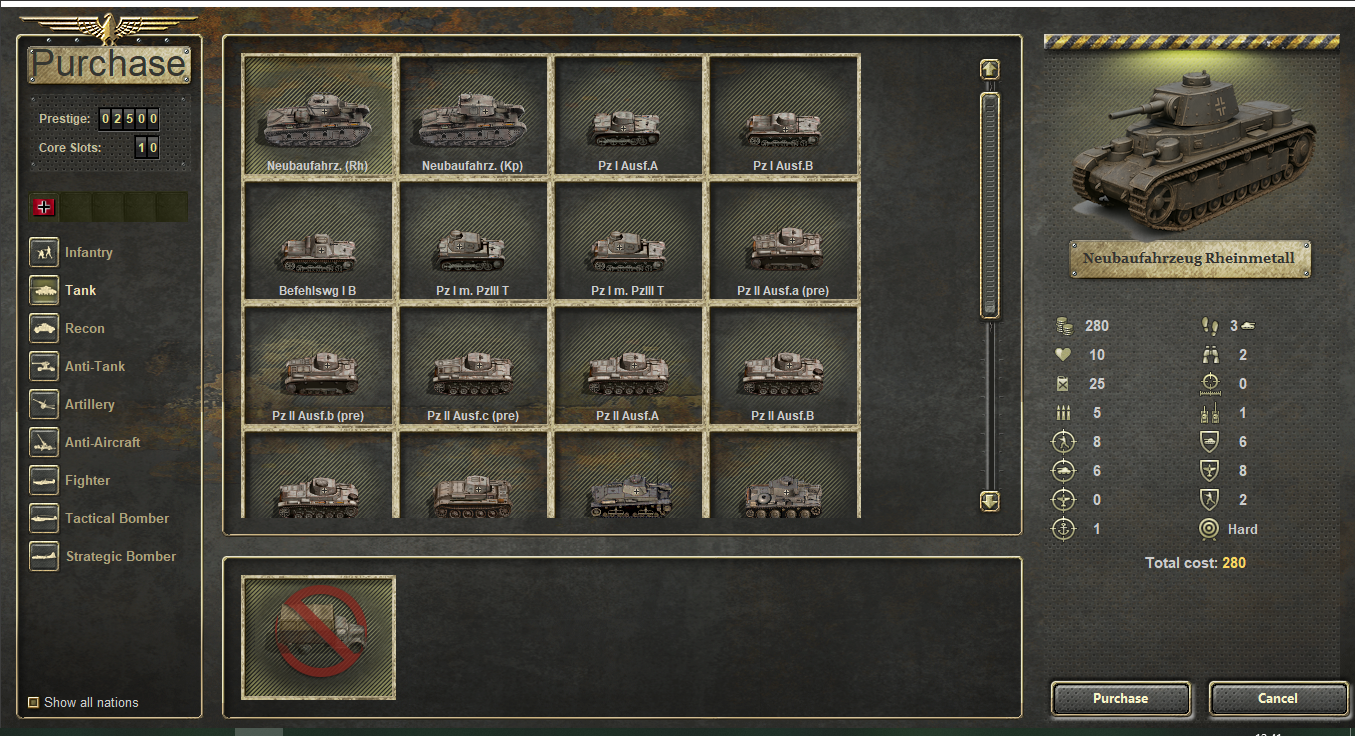Click the German nation flag icon

point(44,207)
